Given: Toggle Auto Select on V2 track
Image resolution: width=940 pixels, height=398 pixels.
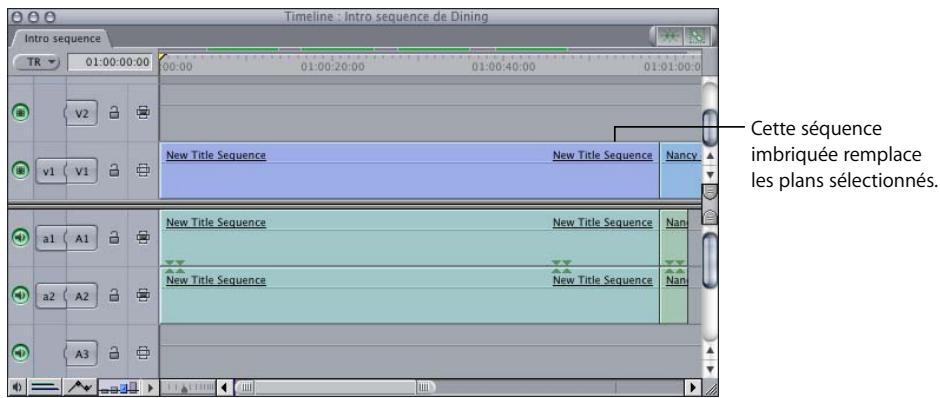Looking at the screenshot, I should tap(143, 113).
